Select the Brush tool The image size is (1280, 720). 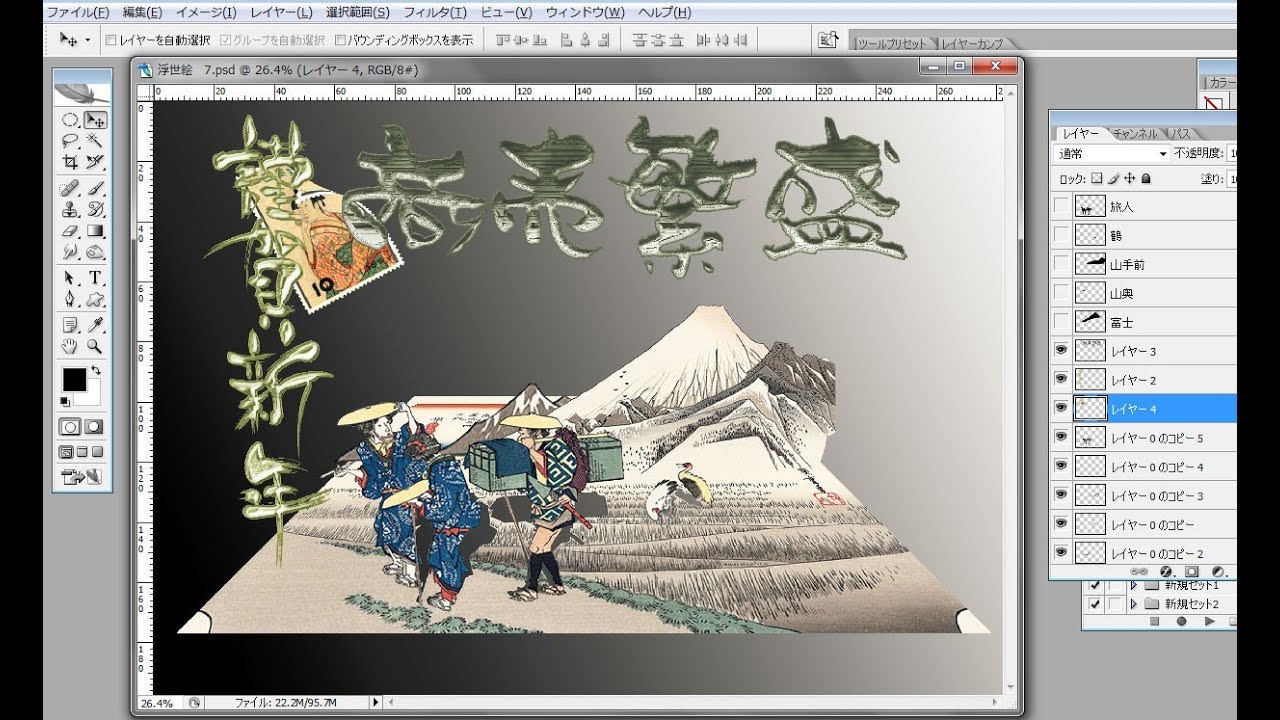click(x=95, y=188)
